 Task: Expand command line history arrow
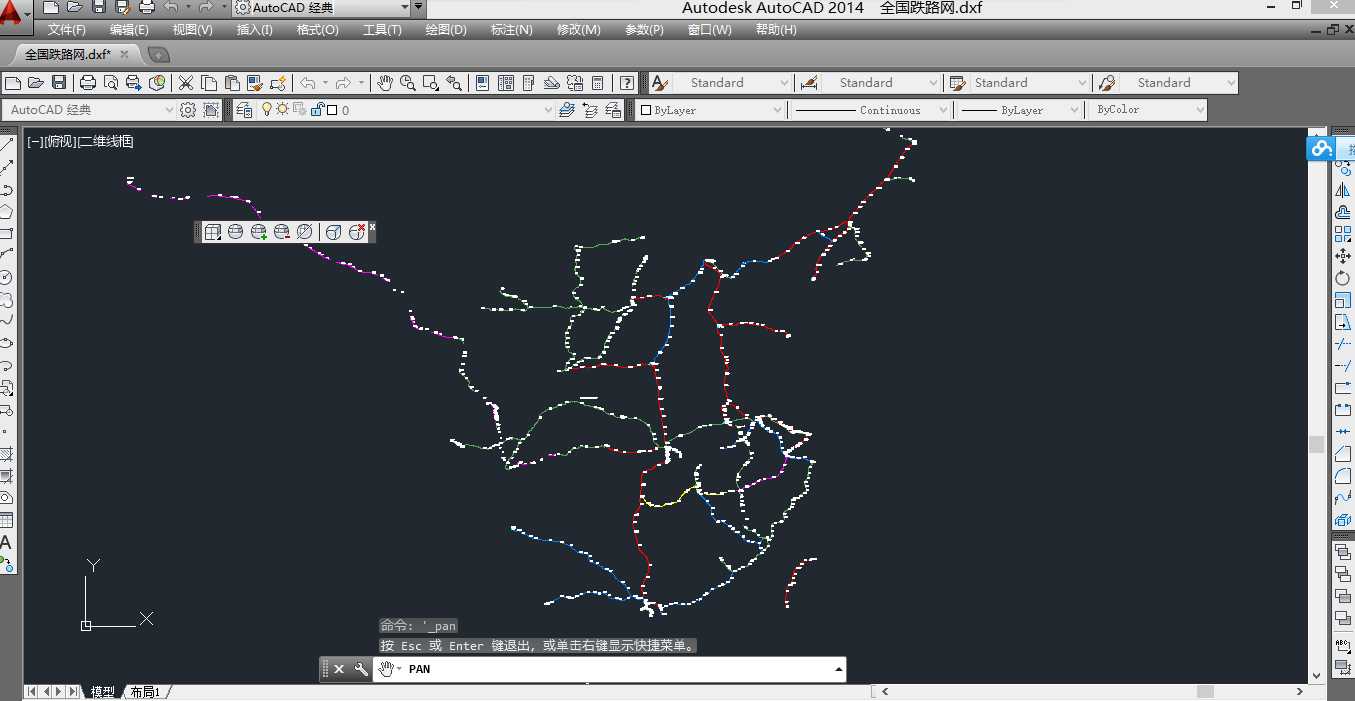[x=838, y=669]
